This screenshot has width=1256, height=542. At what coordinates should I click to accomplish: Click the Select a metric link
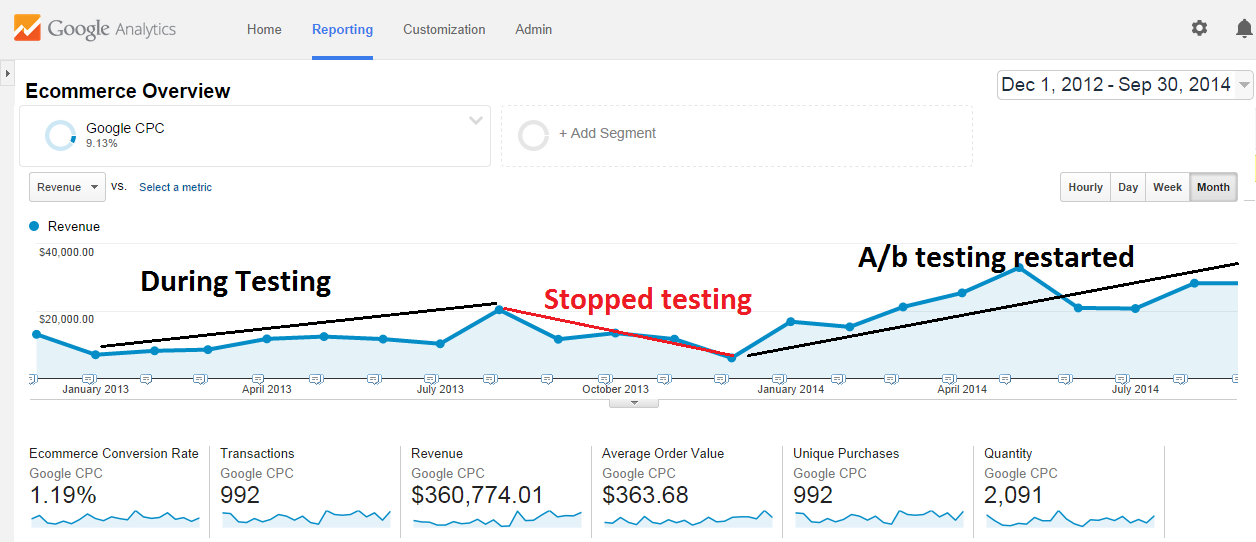[x=175, y=187]
